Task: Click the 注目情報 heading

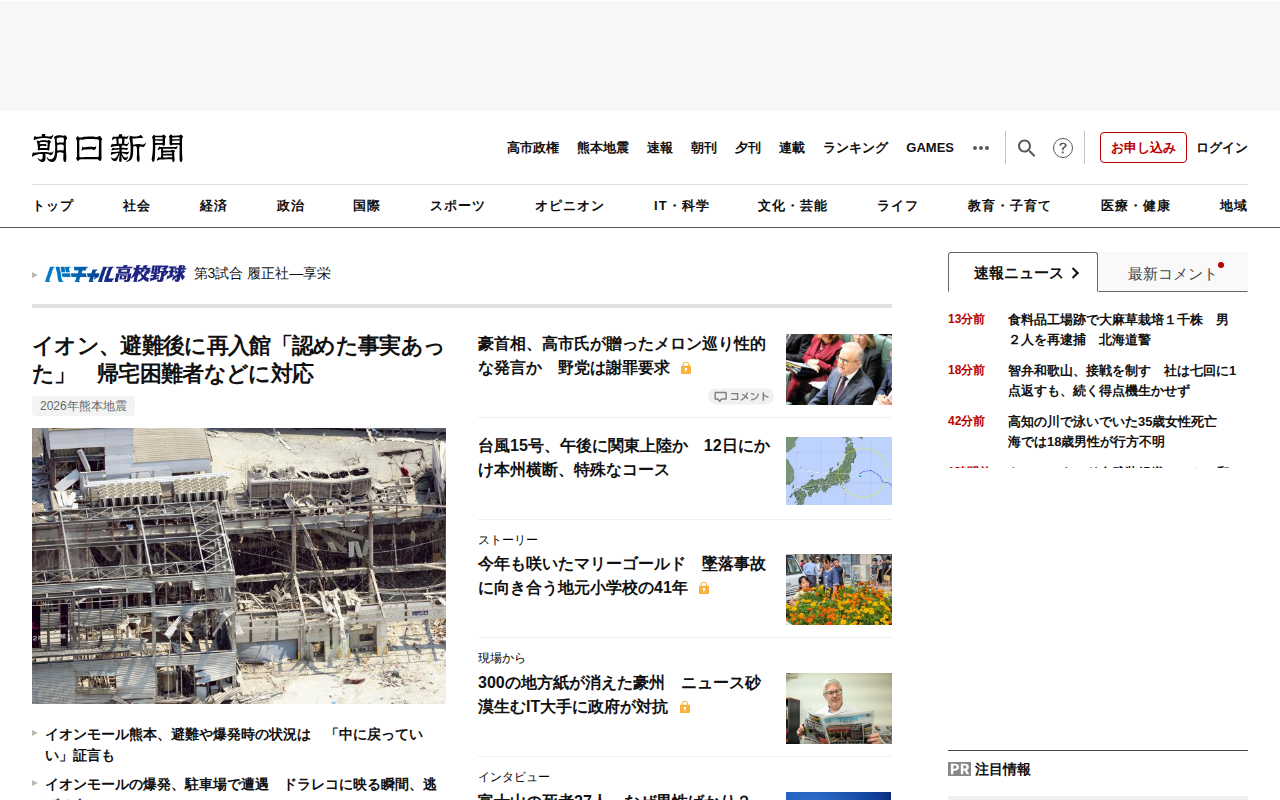Action: (x=1003, y=770)
